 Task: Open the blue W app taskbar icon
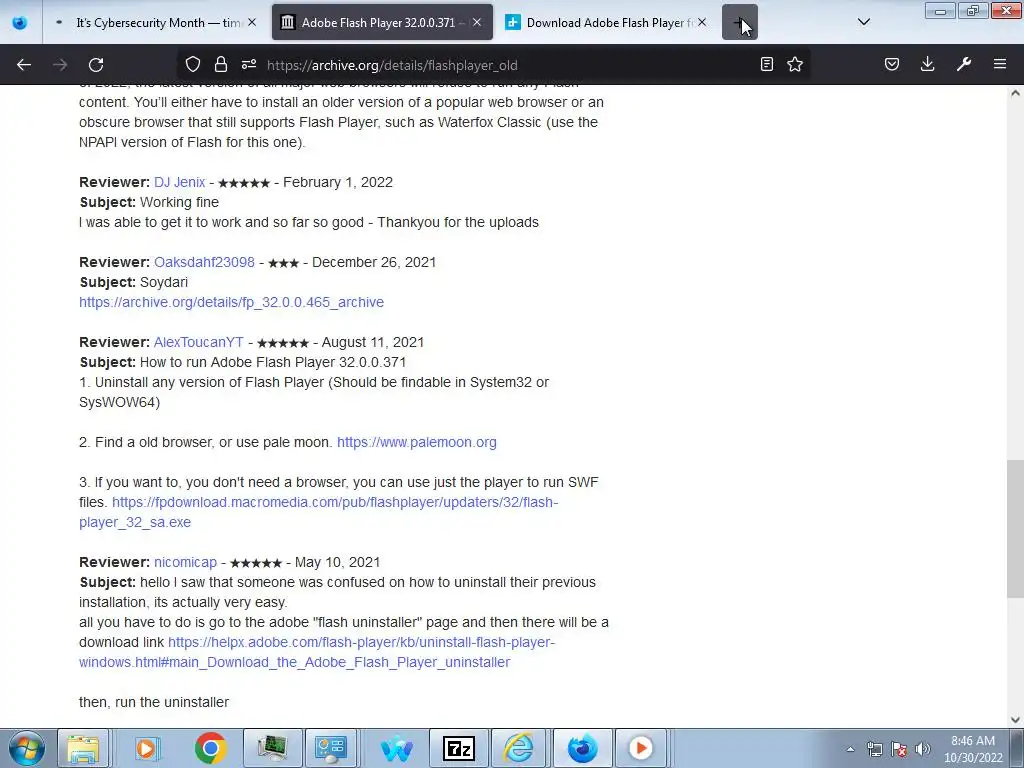coord(396,748)
